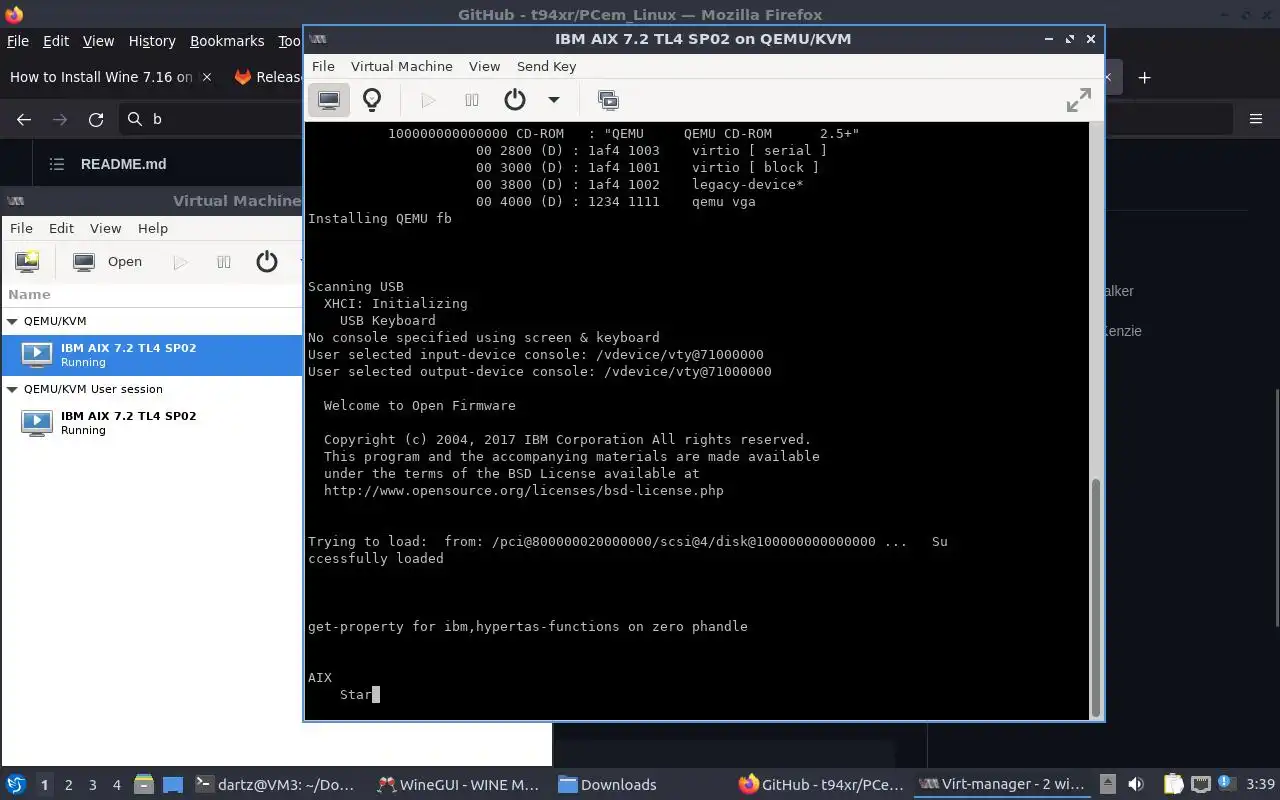The width and height of the screenshot is (1280, 800).
Task: Collapse the QEMU/KVM User session group
Action: pyautogui.click(x=12, y=389)
